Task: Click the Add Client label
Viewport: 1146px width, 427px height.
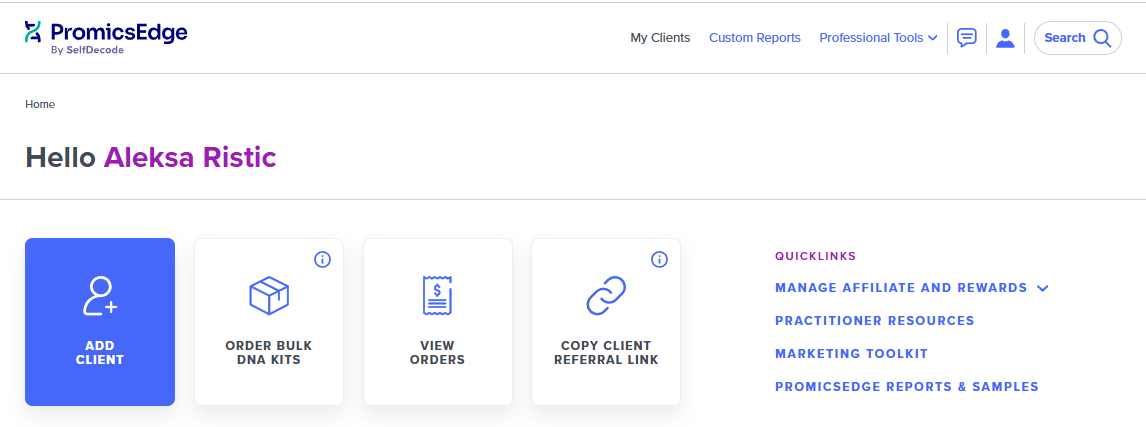Action: 100,352
